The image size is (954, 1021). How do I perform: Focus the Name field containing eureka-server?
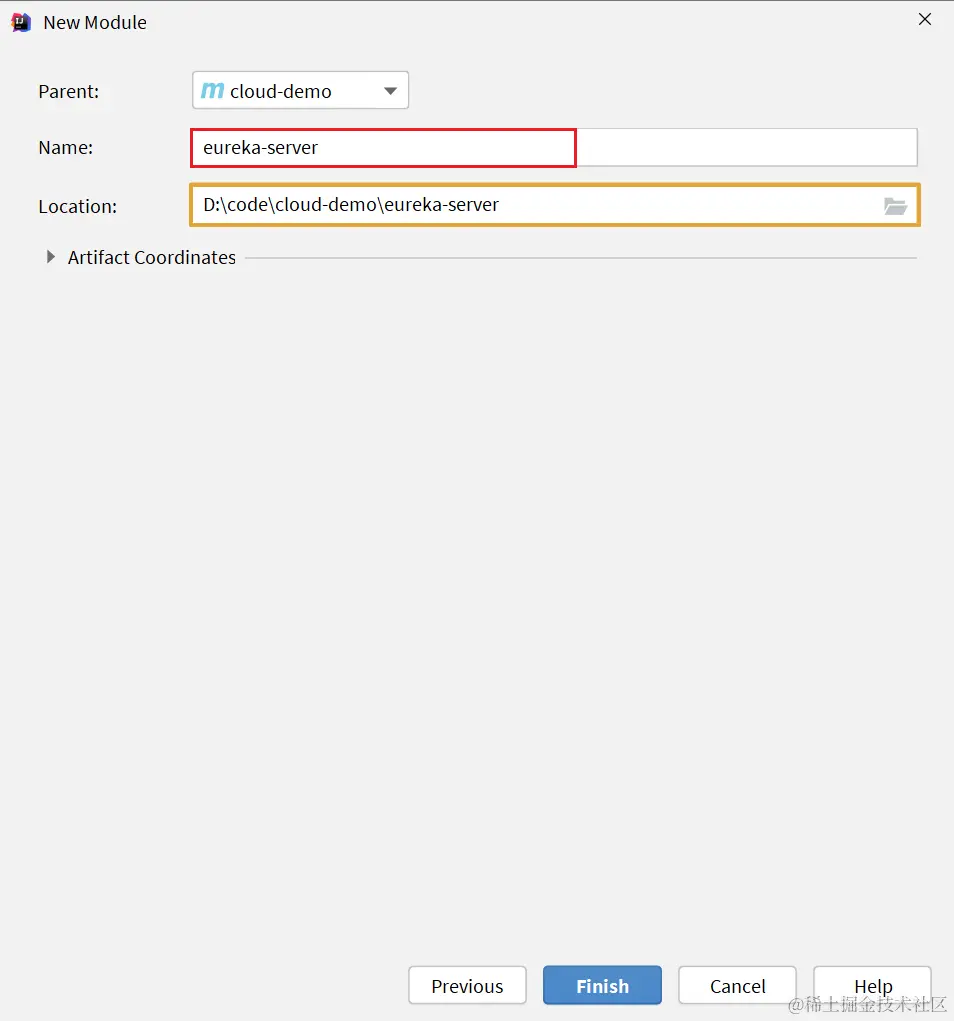[383, 148]
